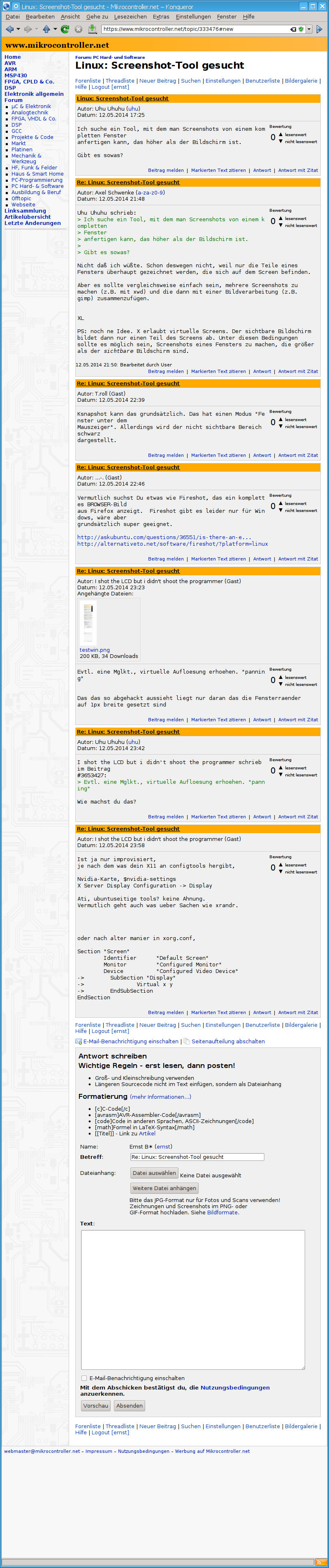The height and width of the screenshot is (1568, 329).
Task: Click 'Antwort mit Zitat' on T.roll's post
Action: pyautogui.click(x=298, y=455)
